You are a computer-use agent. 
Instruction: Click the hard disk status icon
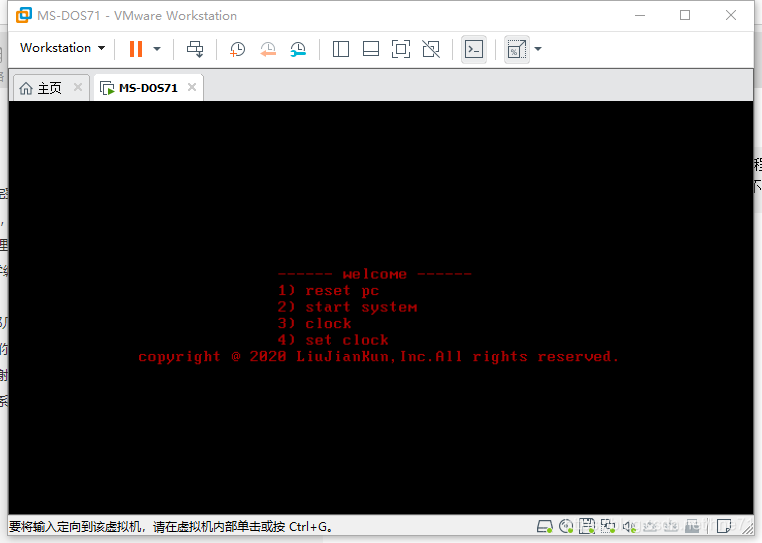pyautogui.click(x=544, y=526)
